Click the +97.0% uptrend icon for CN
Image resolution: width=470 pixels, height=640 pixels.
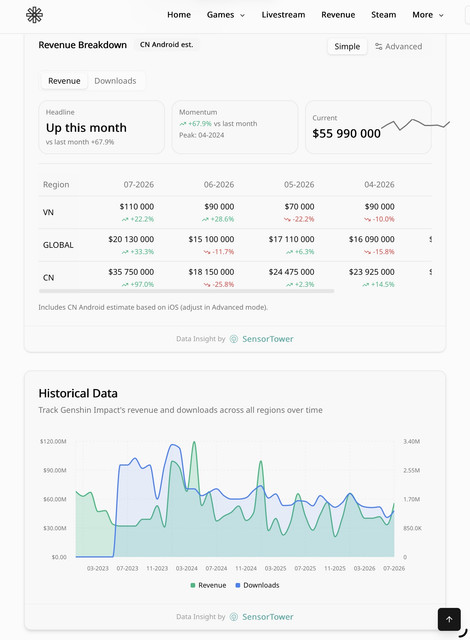point(125,284)
